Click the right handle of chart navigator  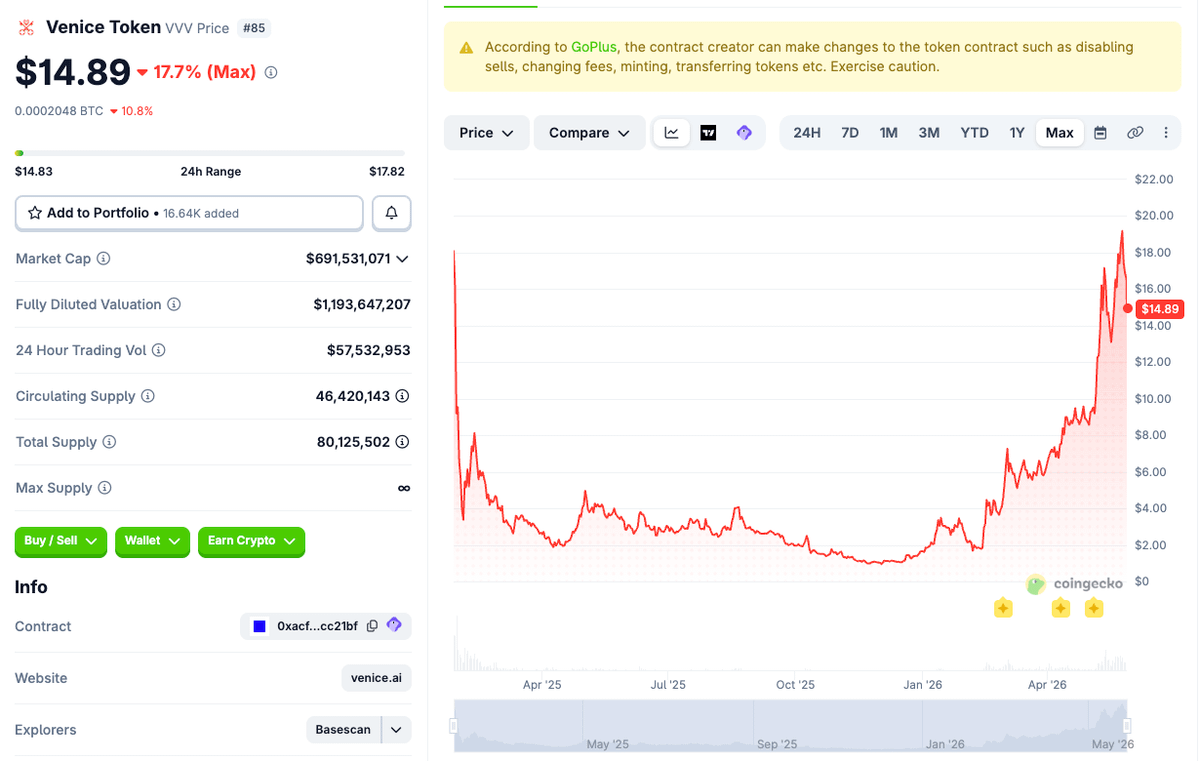[1127, 726]
